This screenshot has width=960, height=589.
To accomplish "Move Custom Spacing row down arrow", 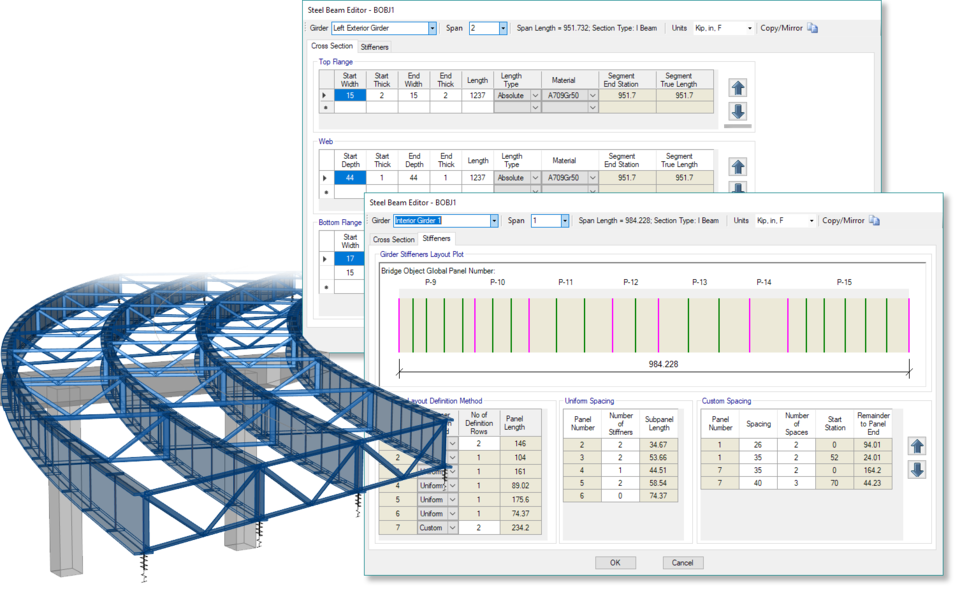I will pos(917,470).
